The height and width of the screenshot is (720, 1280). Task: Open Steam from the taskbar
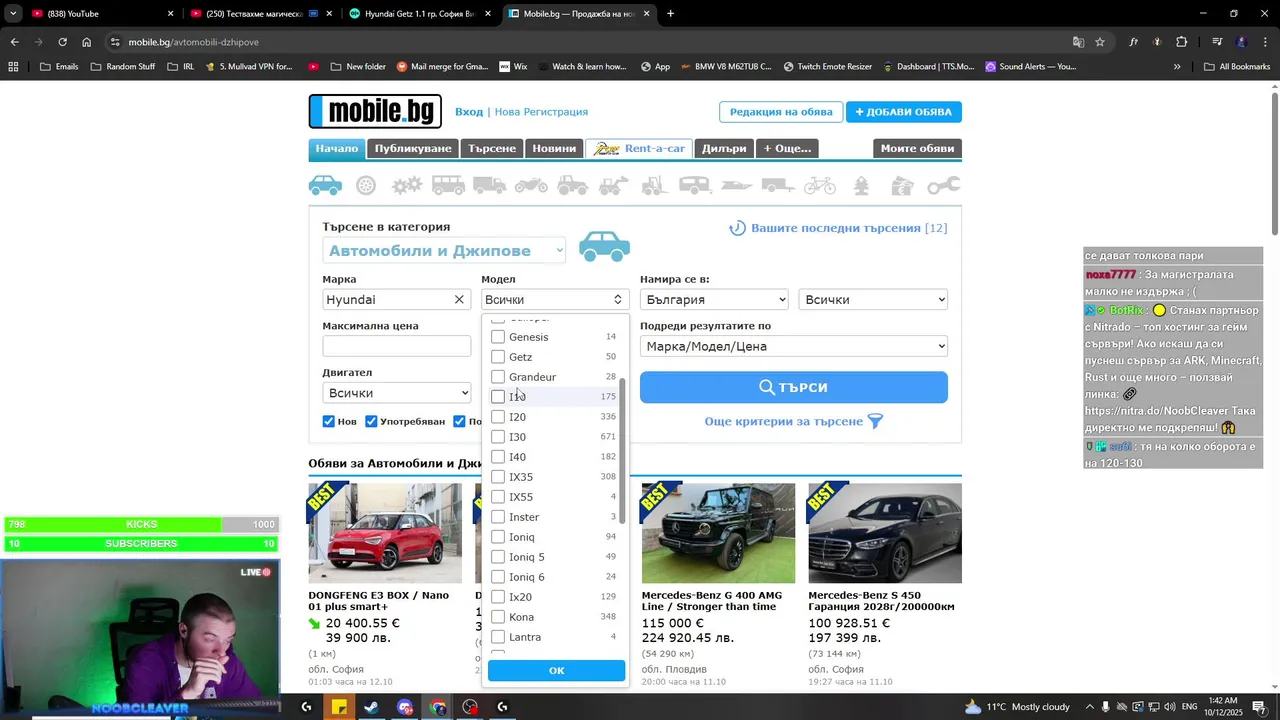coord(371,707)
